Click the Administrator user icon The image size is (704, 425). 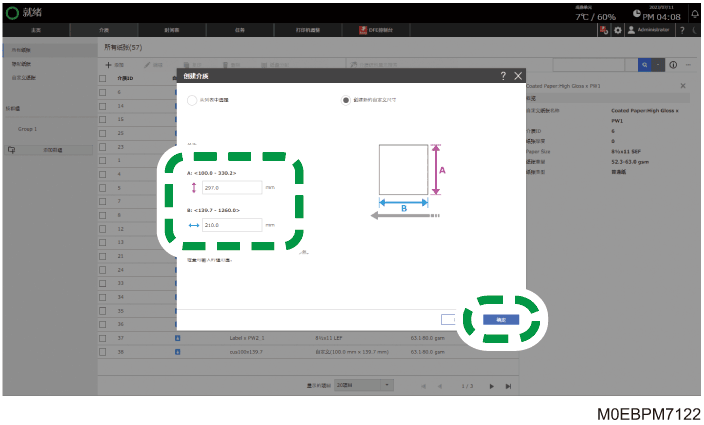(631, 30)
